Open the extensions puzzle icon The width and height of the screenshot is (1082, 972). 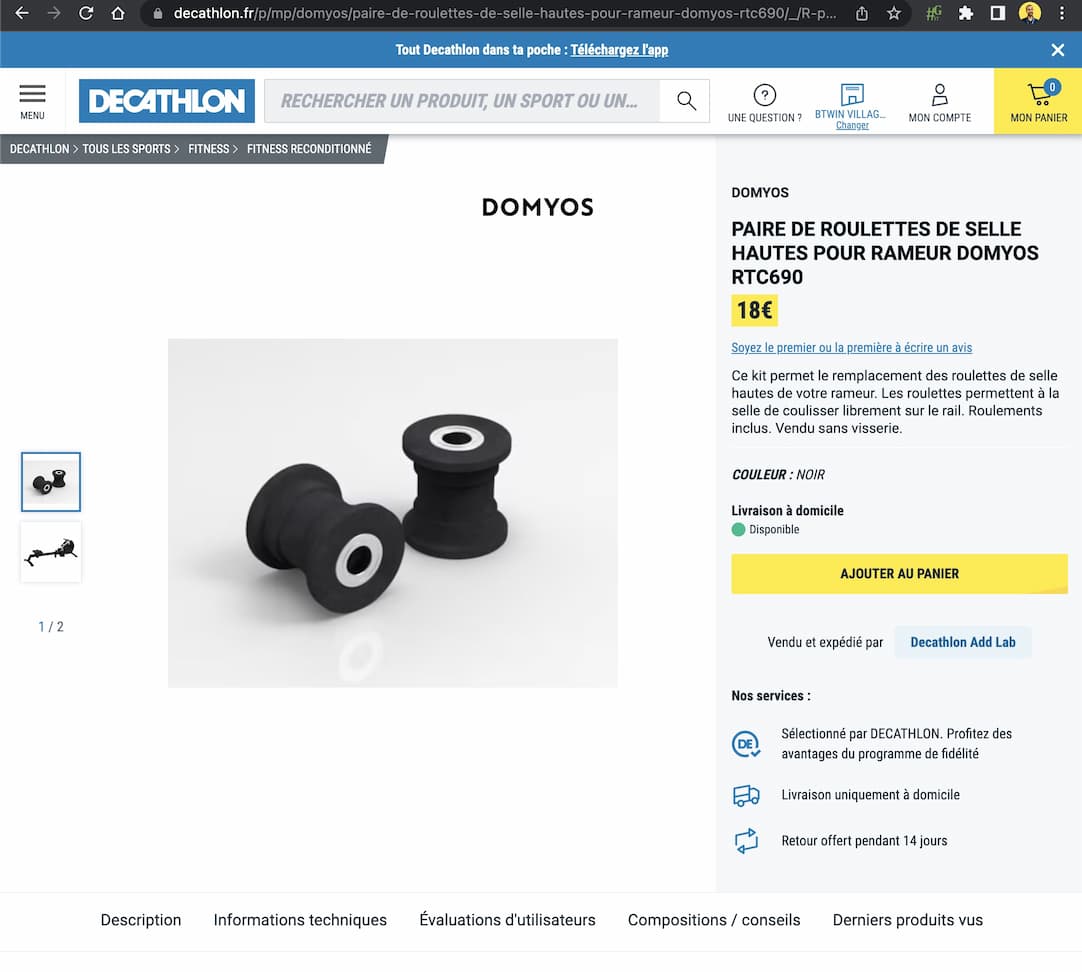point(966,13)
